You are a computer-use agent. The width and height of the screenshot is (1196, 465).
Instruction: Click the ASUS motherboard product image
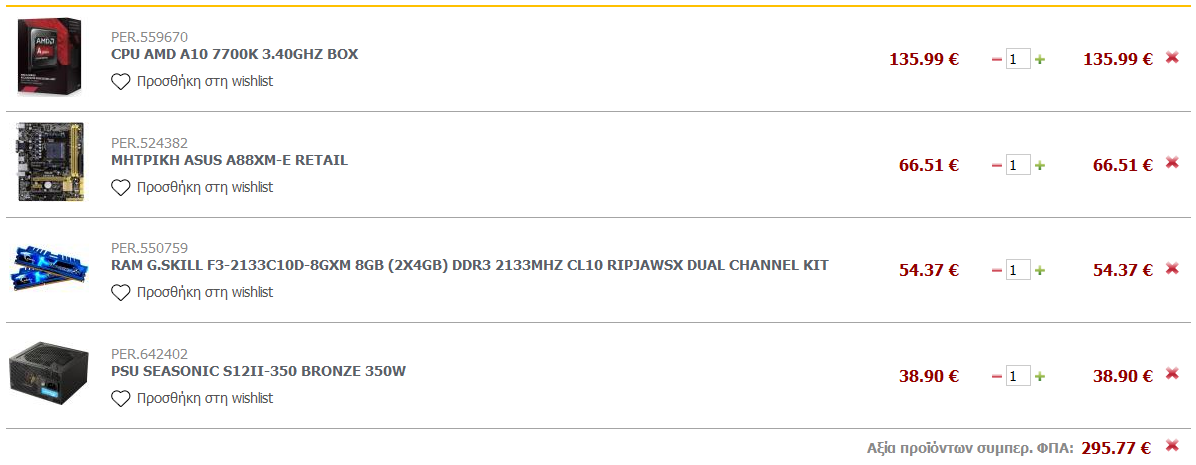click(x=50, y=162)
